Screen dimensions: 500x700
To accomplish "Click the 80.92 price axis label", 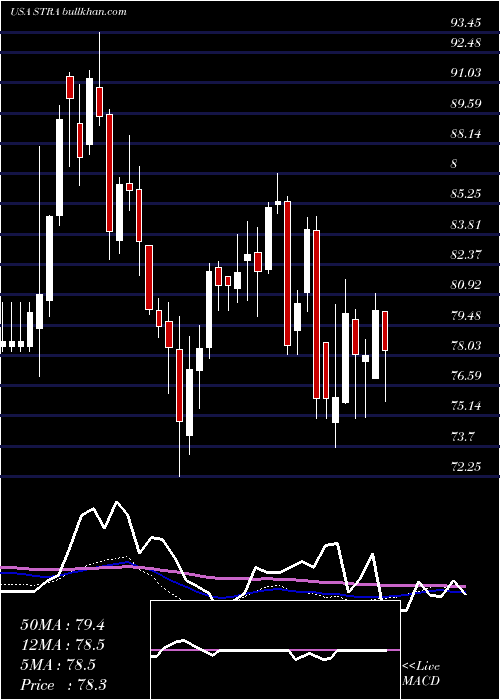I will pos(466,284).
